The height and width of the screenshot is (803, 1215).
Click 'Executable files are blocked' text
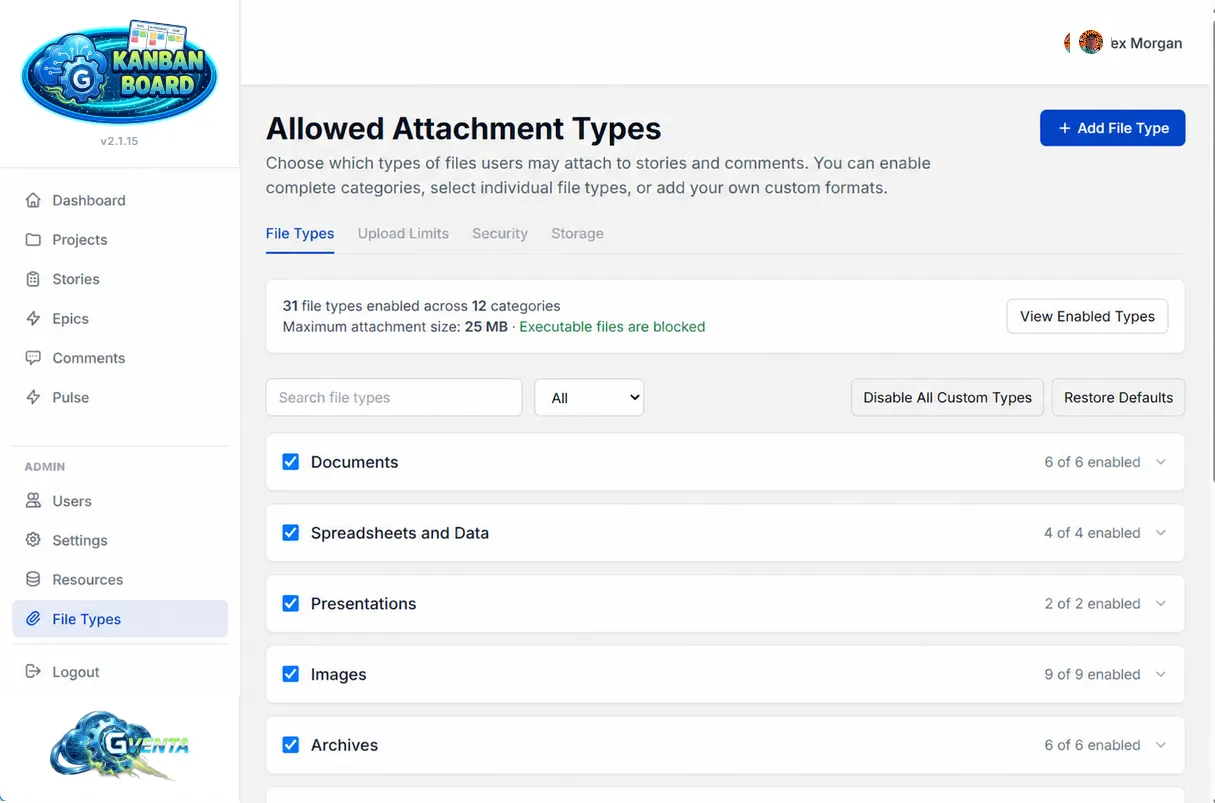[x=612, y=327]
